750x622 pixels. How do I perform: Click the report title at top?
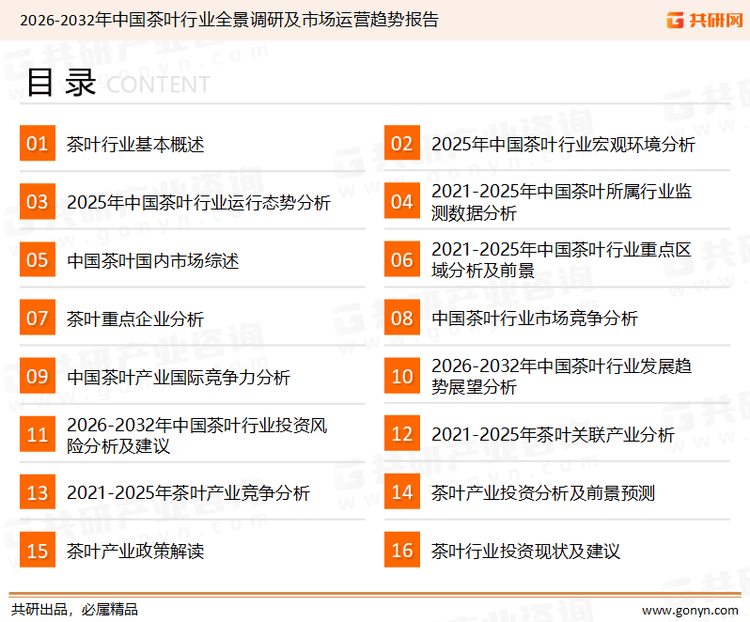(x=220, y=20)
